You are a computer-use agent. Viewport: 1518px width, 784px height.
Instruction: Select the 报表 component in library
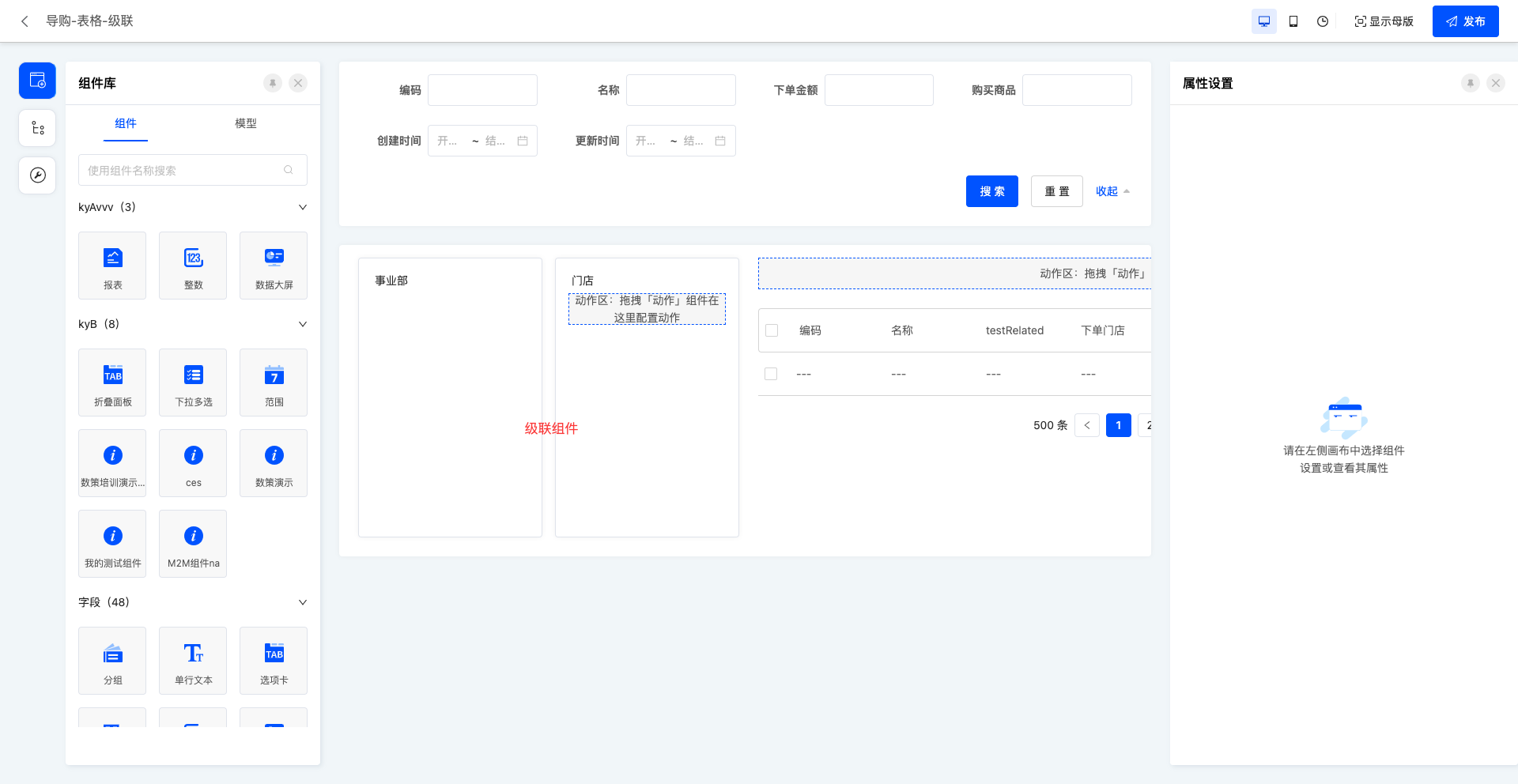111,266
